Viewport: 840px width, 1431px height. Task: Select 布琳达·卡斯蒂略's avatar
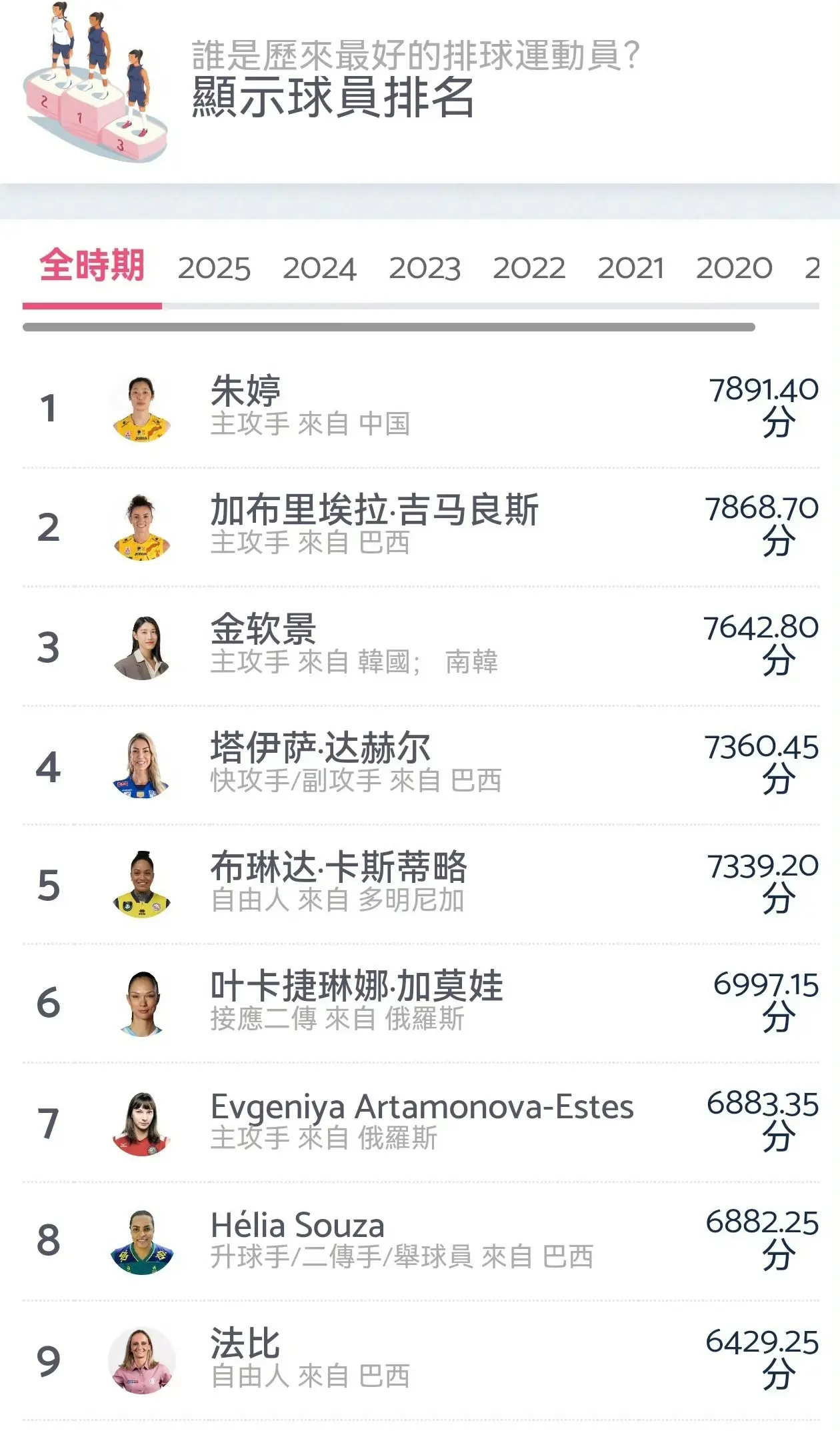point(141,884)
